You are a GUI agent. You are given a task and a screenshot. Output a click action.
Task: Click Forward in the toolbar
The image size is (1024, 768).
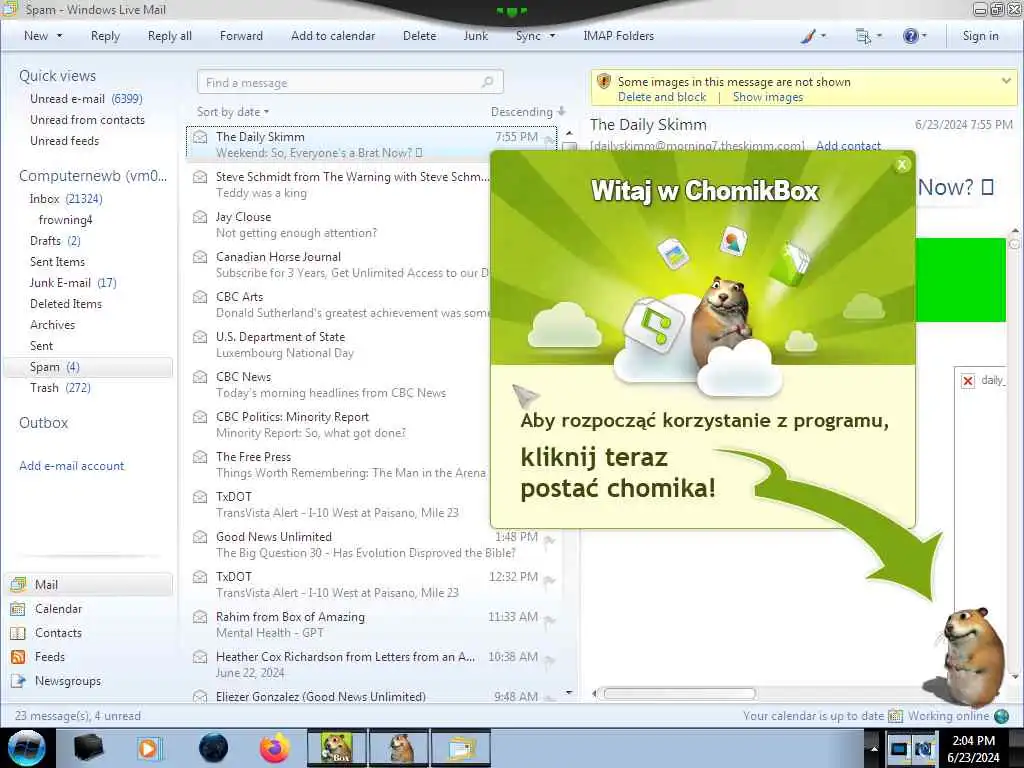click(x=241, y=36)
